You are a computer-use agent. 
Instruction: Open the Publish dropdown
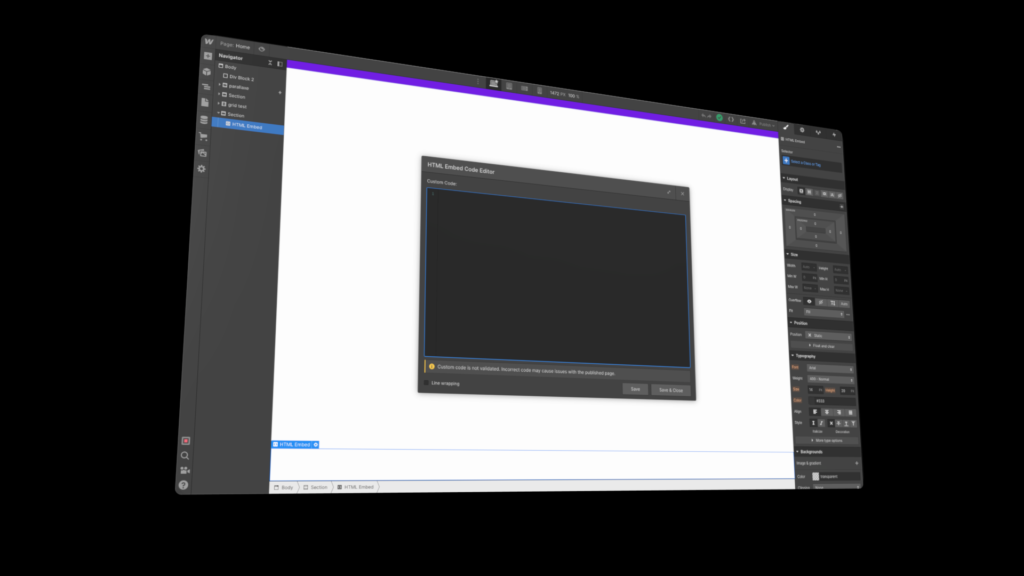(x=763, y=124)
